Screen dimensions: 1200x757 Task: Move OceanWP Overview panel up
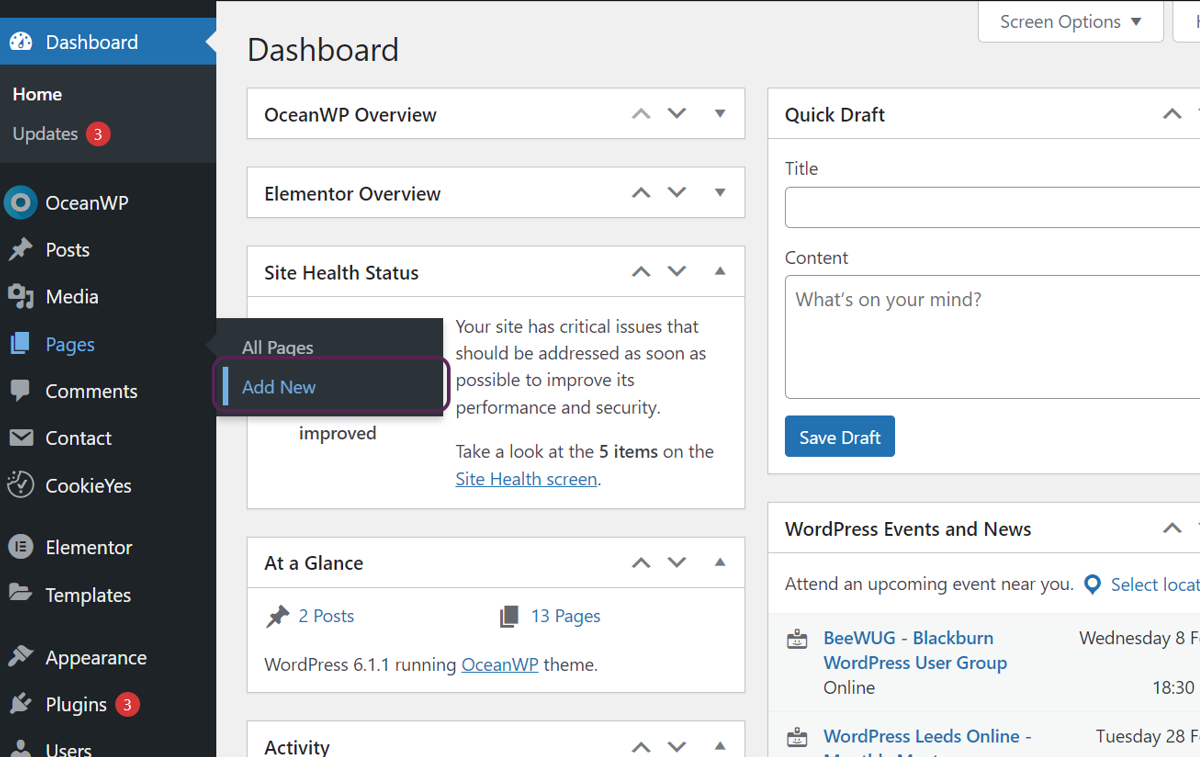coord(641,114)
